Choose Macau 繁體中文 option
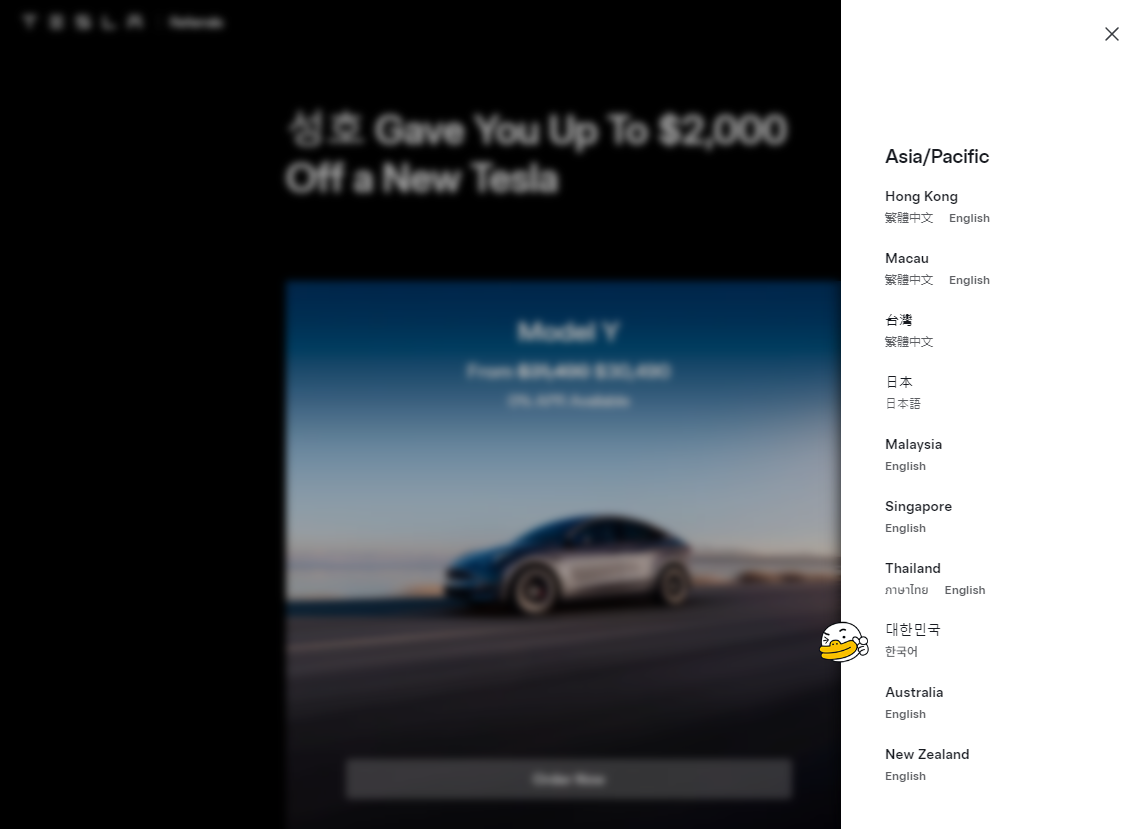Viewport: 1139px width, 829px height. (909, 280)
